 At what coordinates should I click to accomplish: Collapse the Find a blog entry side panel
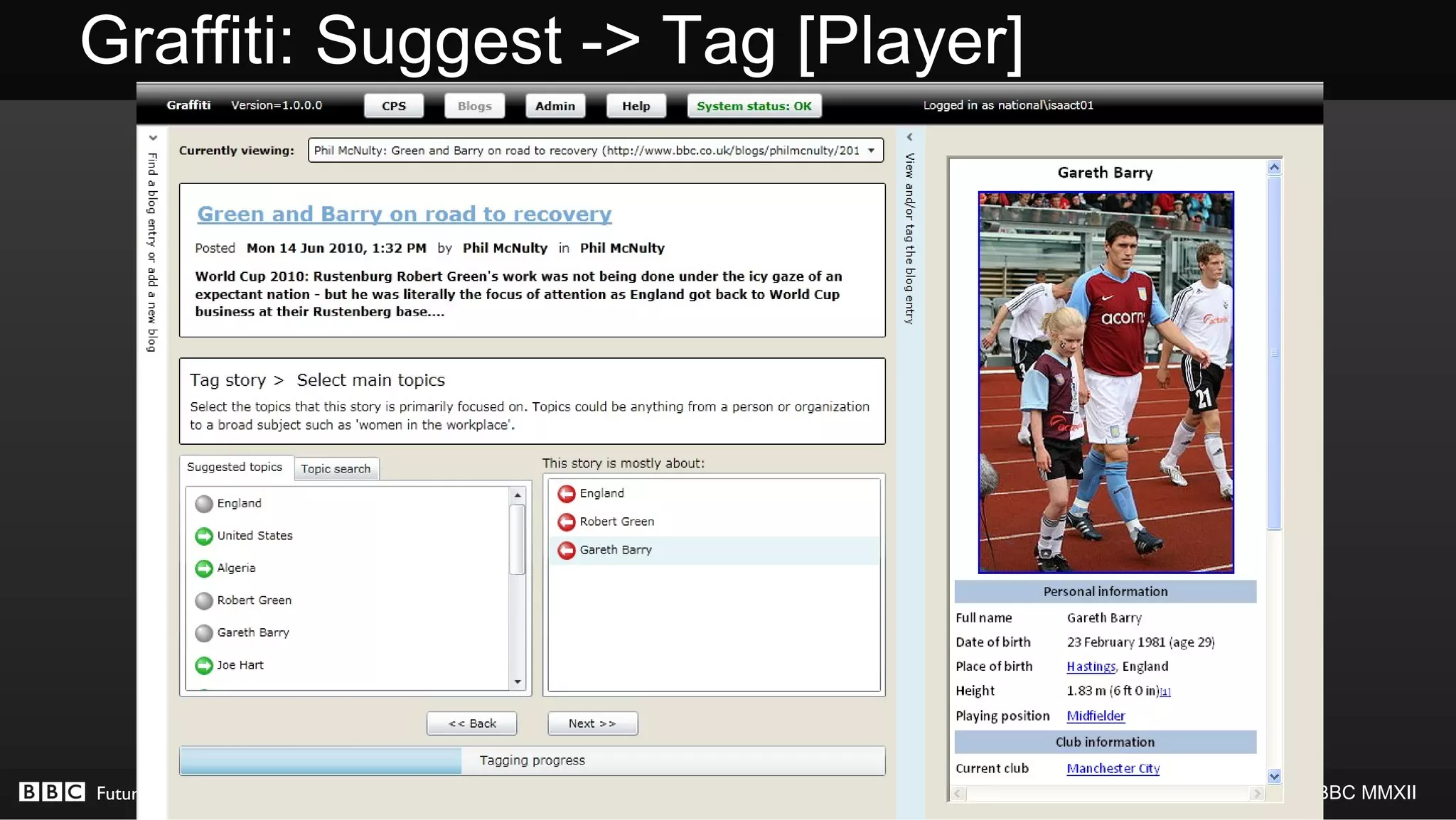[153, 138]
